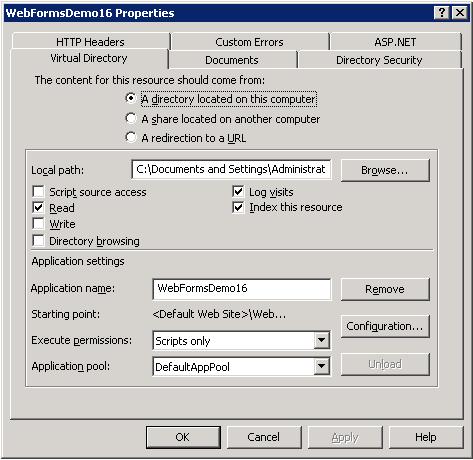Click in the Application name field

(x=242, y=289)
